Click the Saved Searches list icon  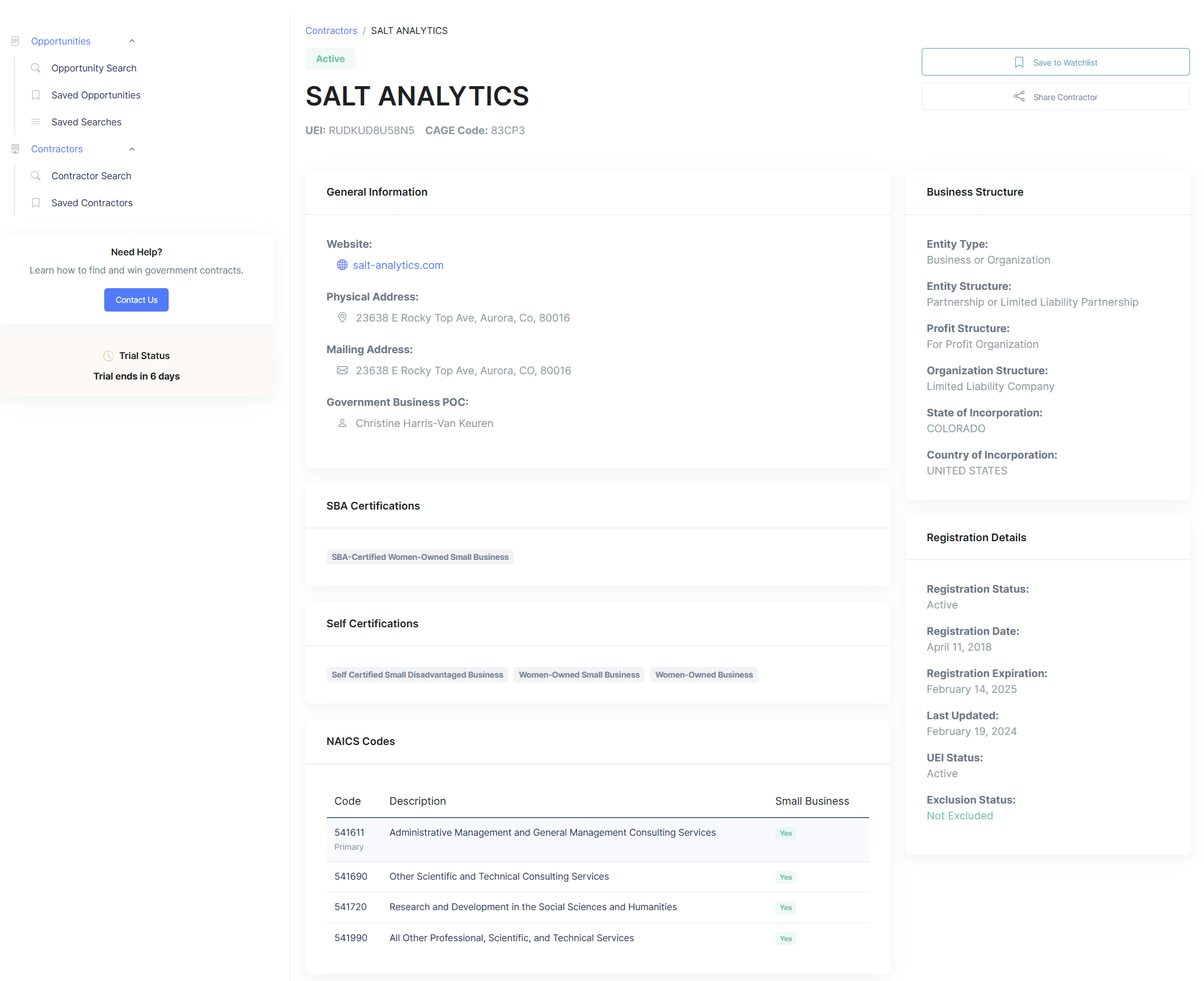pyautogui.click(x=36, y=122)
